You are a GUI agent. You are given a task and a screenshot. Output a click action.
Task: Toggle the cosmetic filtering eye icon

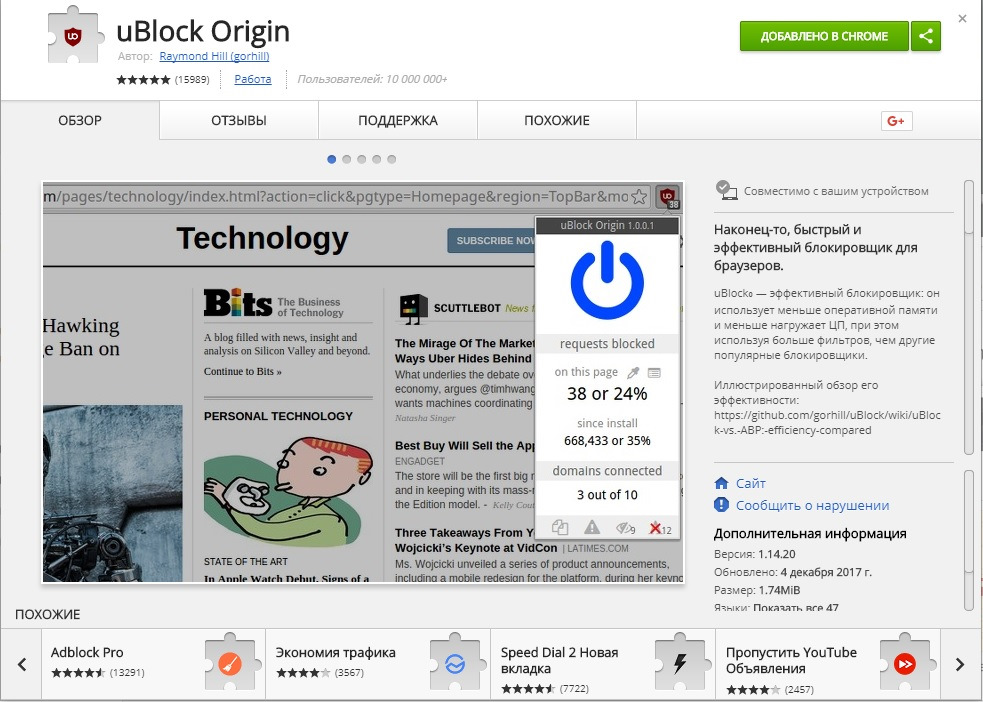pos(624,528)
